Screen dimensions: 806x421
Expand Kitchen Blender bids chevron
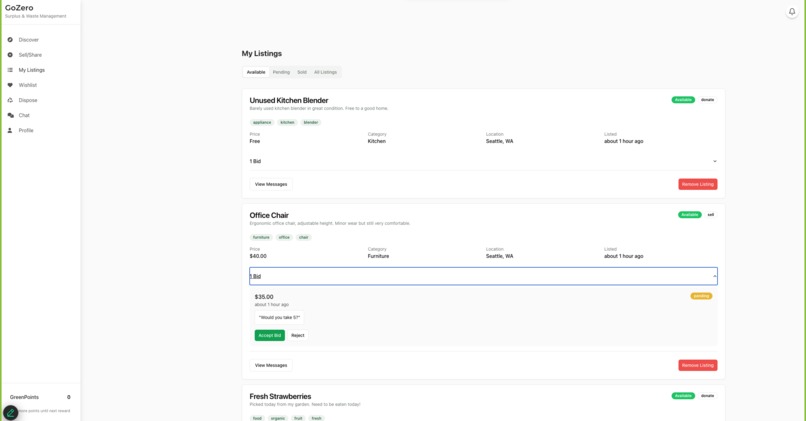[x=715, y=161]
